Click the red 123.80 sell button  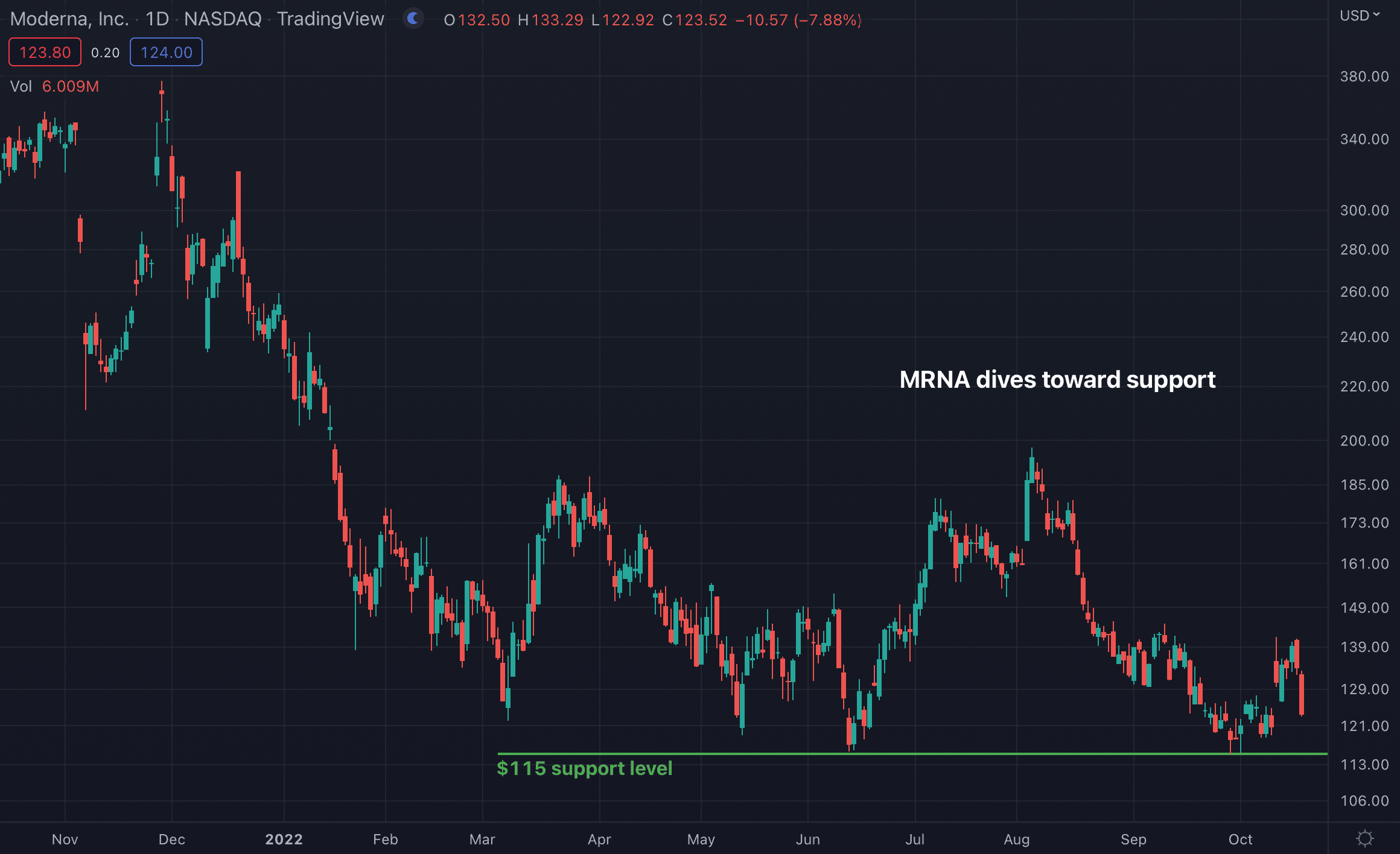tap(45, 52)
